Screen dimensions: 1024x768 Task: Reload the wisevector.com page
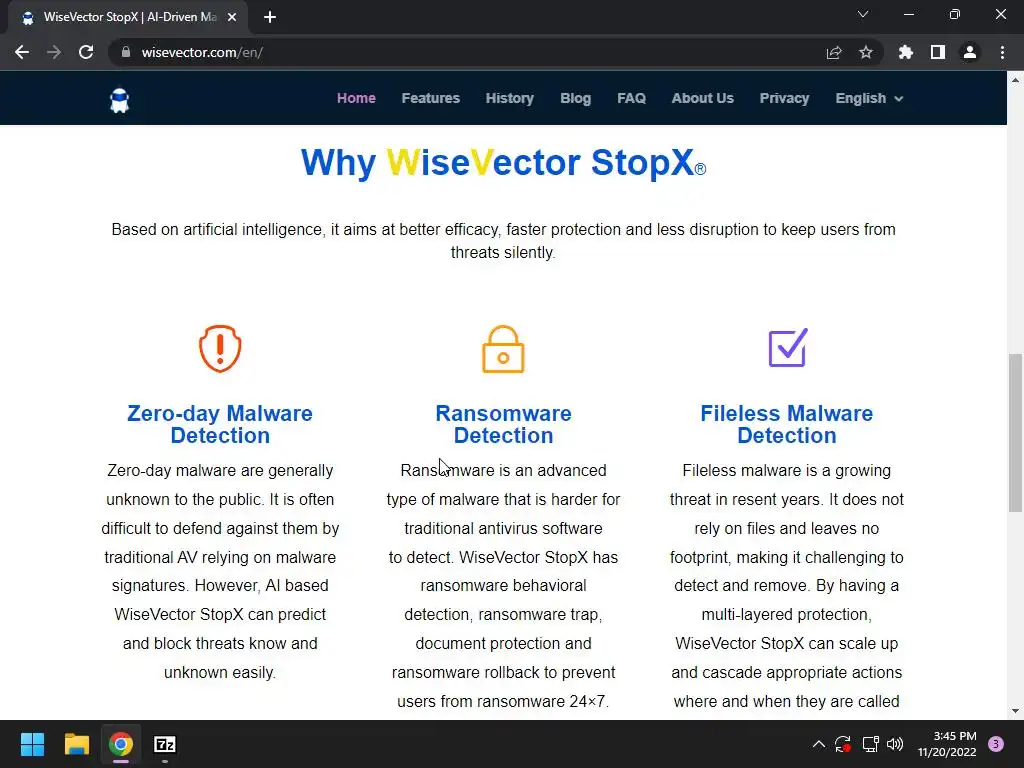86,52
